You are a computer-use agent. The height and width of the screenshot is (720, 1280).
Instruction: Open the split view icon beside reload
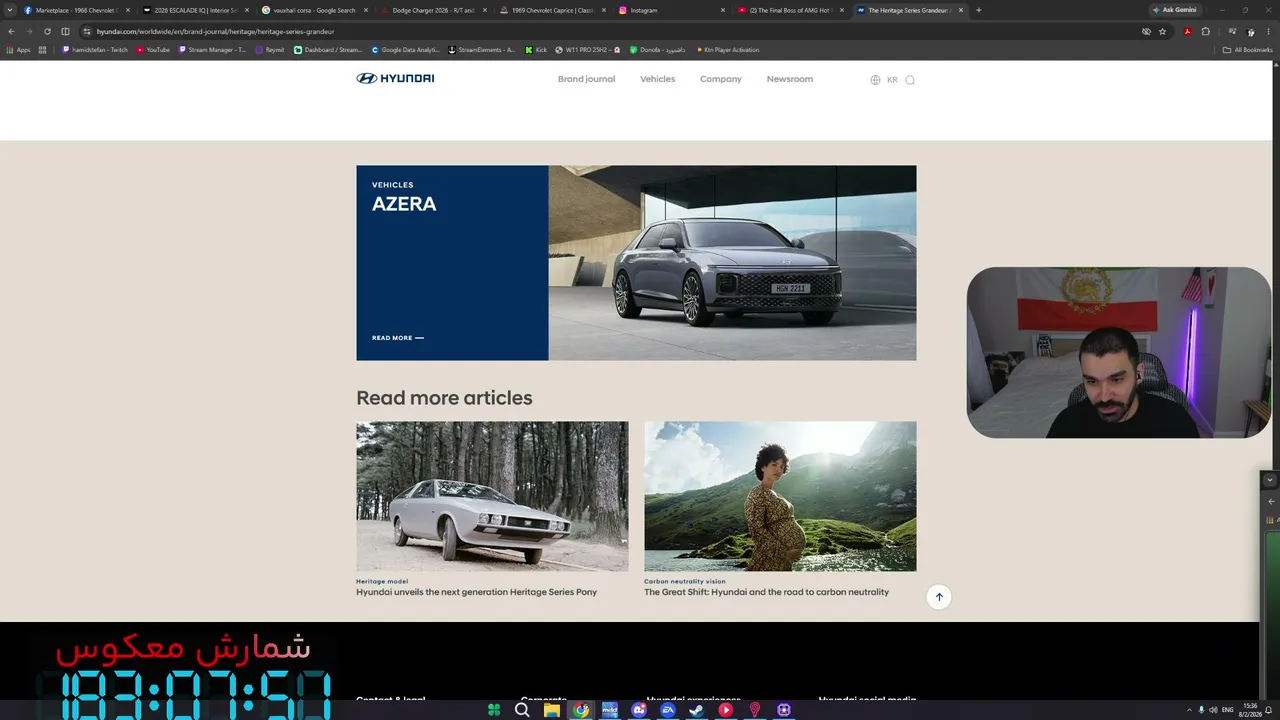pyautogui.click(x=65, y=31)
